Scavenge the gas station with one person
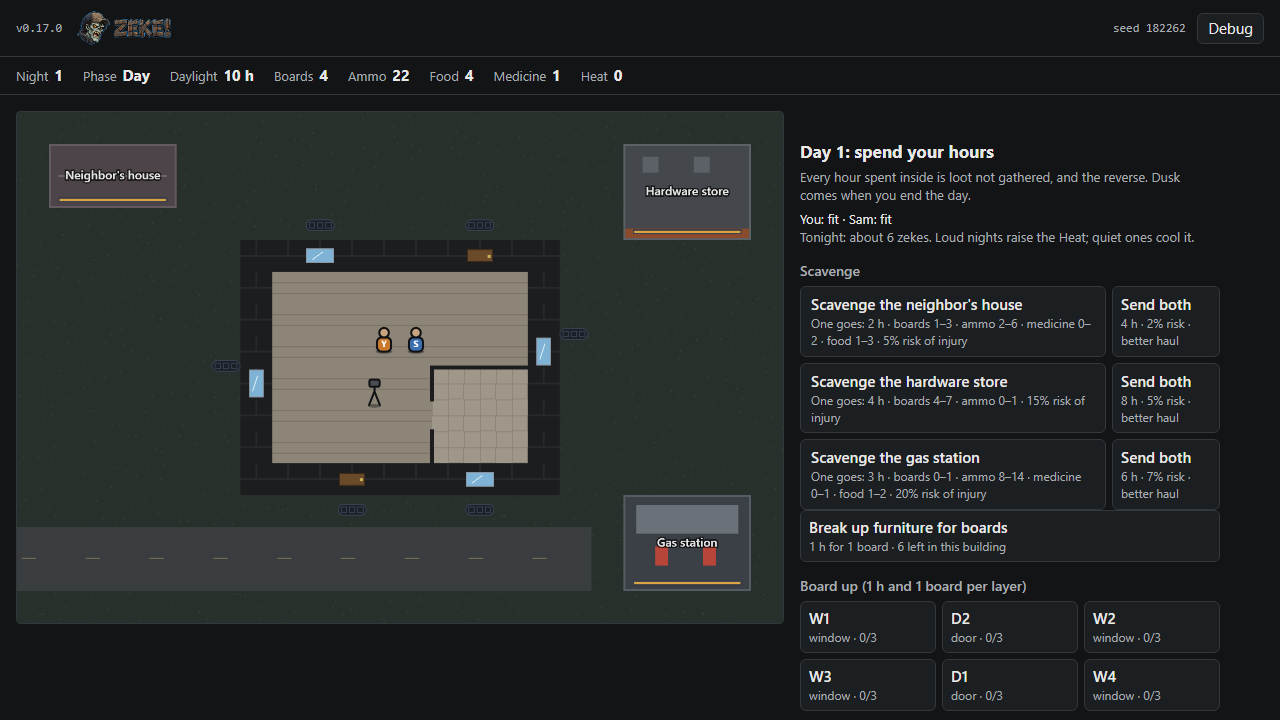 click(x=953, y=475)
